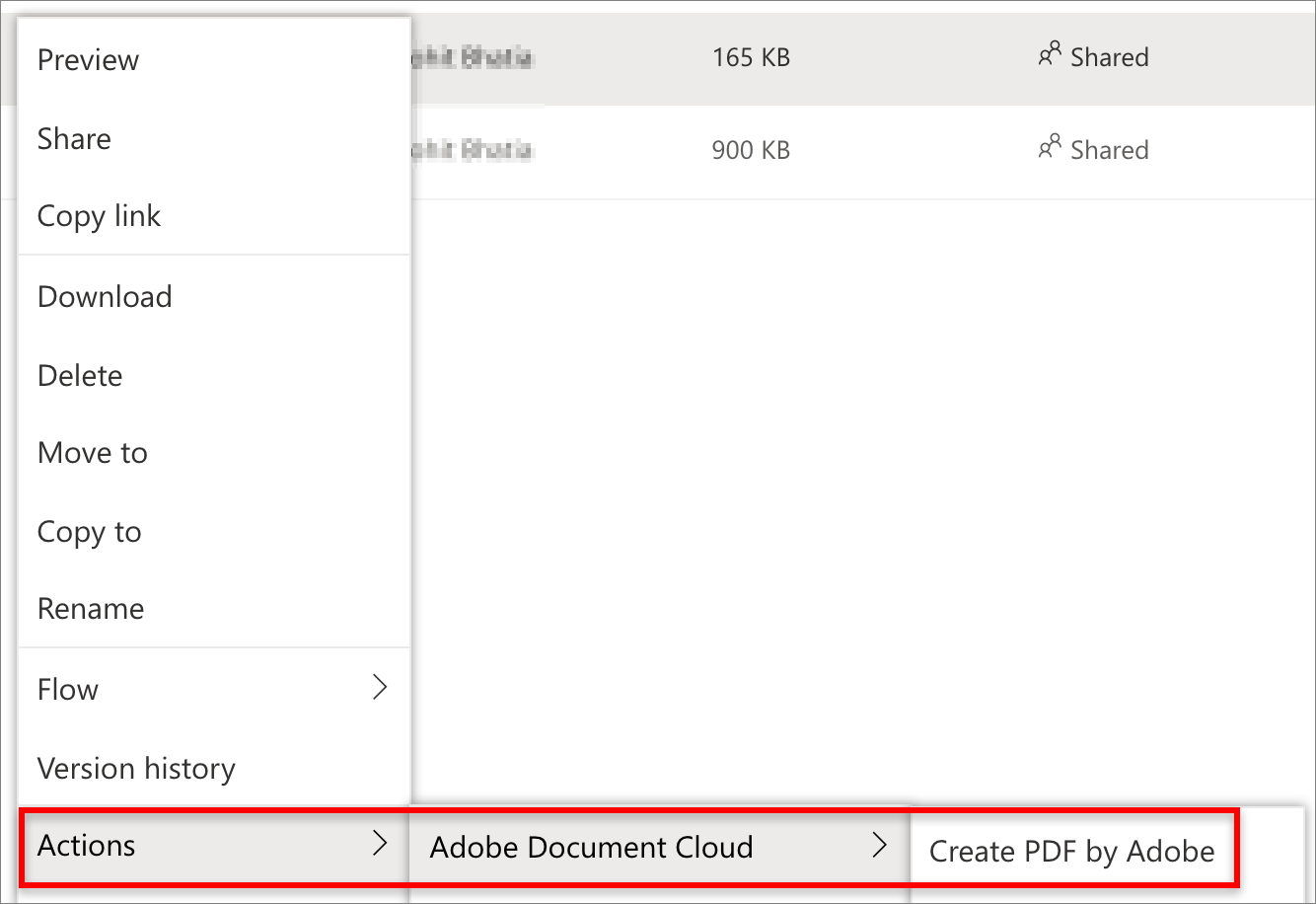Screen dimensions: 1316x904
Task: Choose Preview from the context menu
Action: click(89, 60)
